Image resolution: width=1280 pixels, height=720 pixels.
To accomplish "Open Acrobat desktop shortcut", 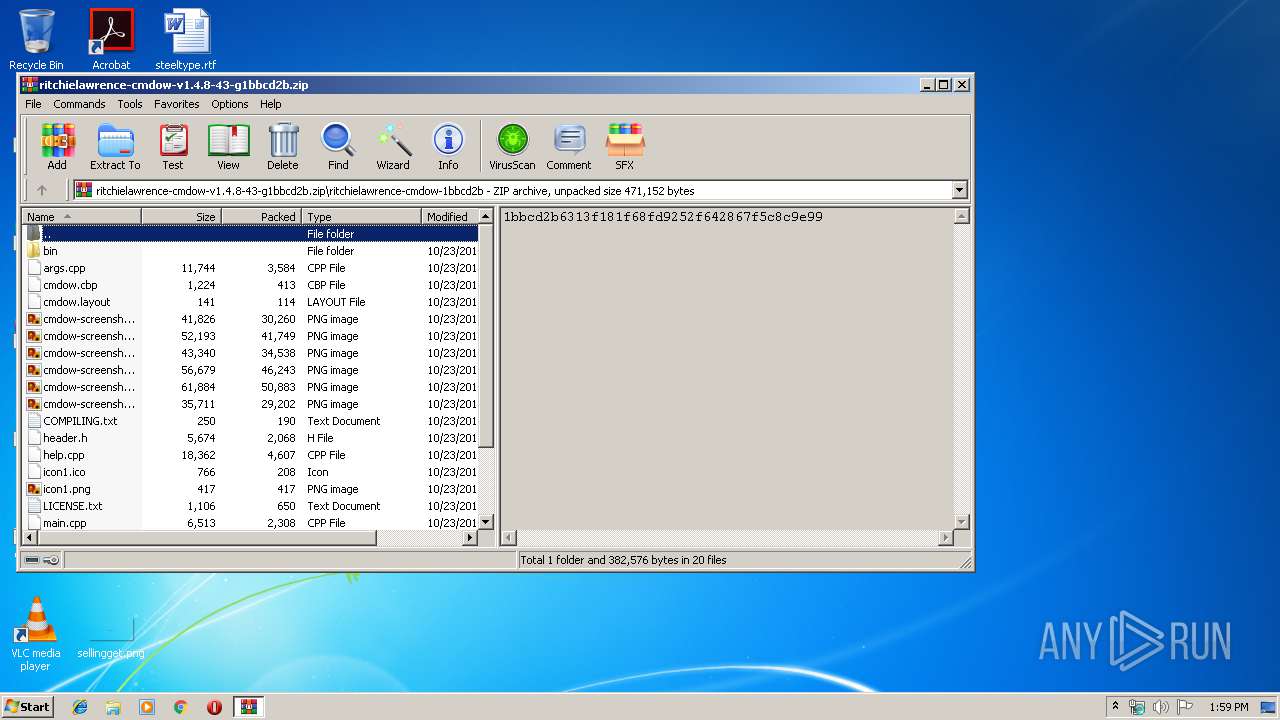I will pyautogui.click(x=111, y=39).
